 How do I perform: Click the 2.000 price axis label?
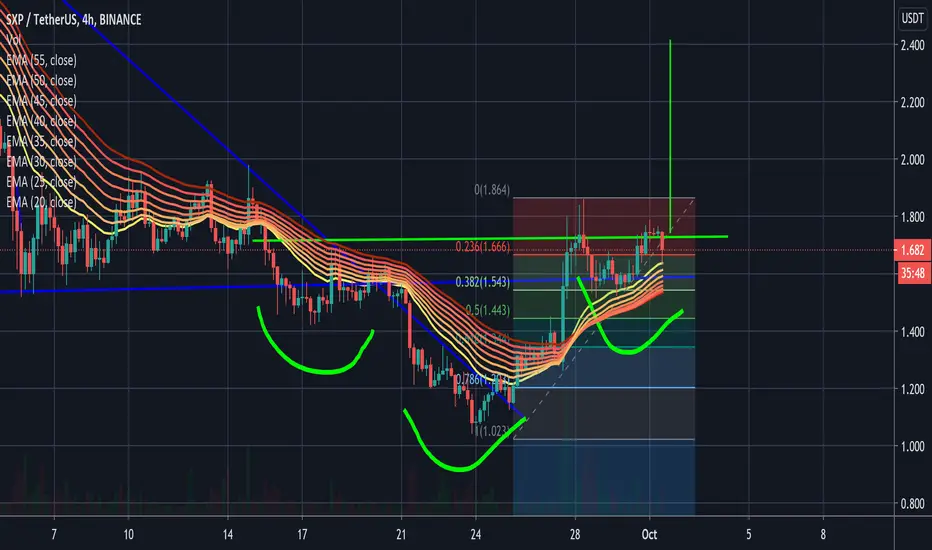click(912, 159)
